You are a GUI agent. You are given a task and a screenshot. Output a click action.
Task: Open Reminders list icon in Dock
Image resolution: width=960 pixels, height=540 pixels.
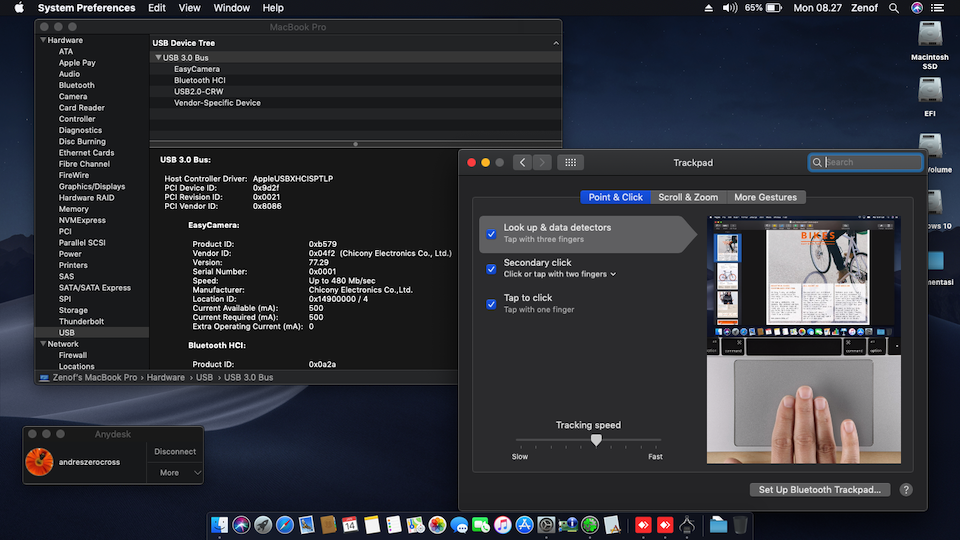[x=394, y=525]
